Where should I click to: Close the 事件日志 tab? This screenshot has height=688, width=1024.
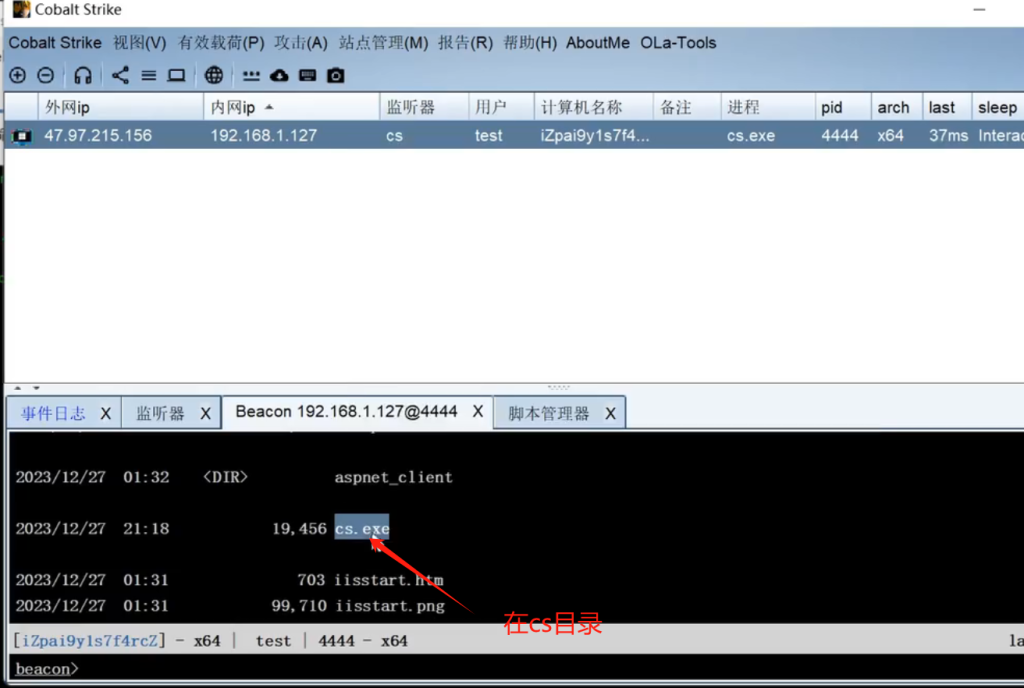click(x=106, y=414)
